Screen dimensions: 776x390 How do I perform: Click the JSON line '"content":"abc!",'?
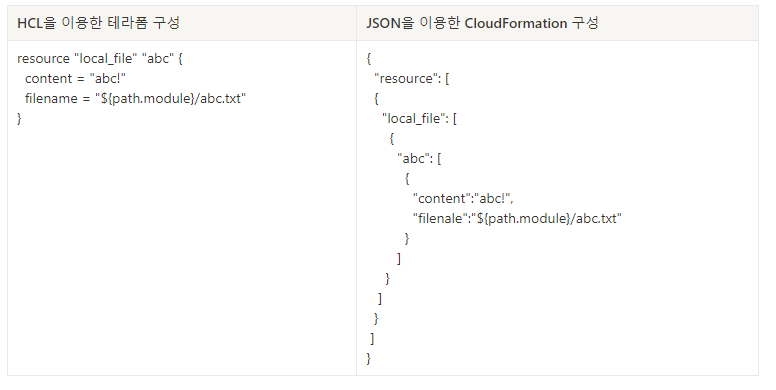pos(463,198)
